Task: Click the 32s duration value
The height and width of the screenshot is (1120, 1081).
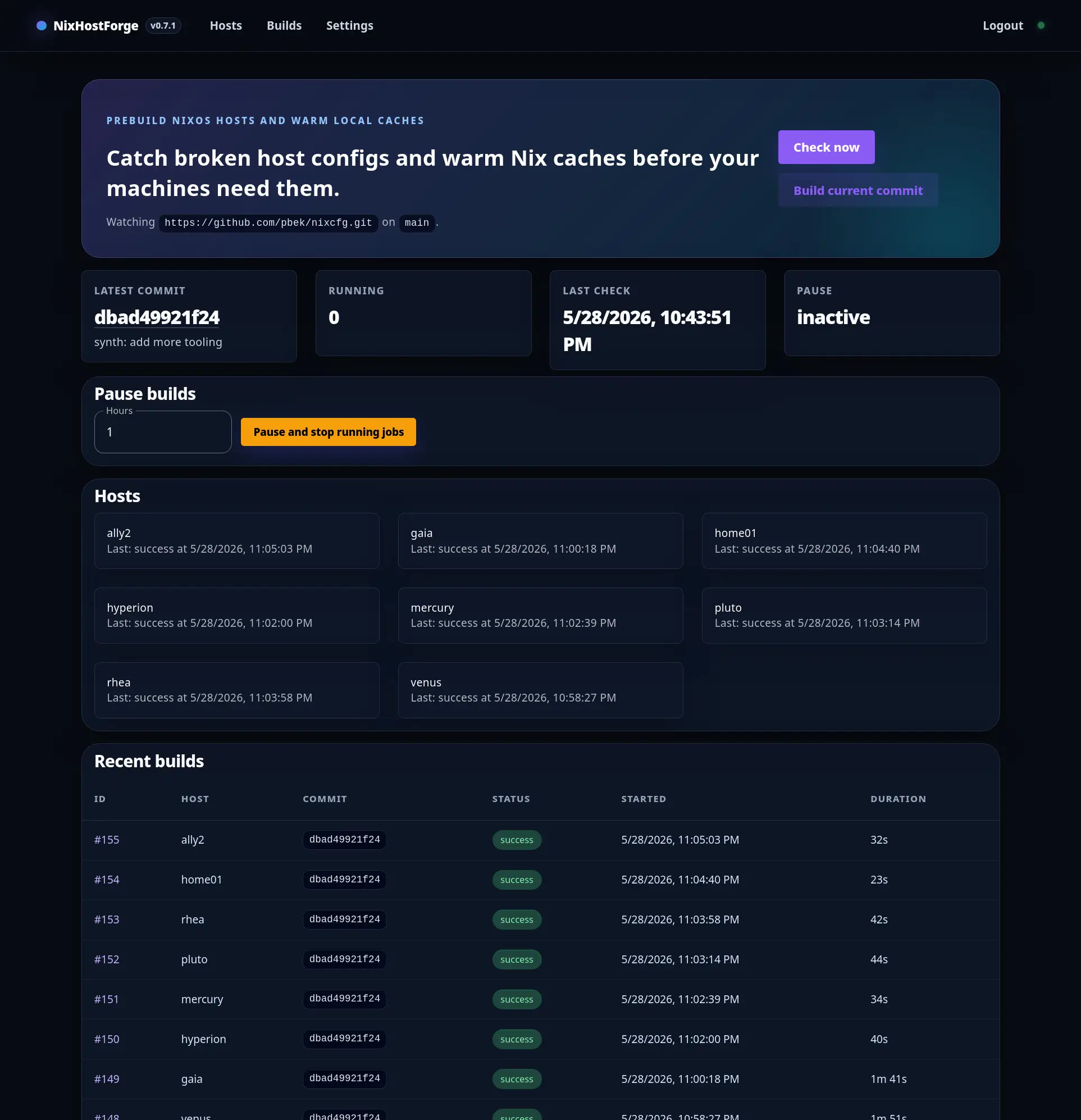Action: pyautogui.click(x=879, y=839)
